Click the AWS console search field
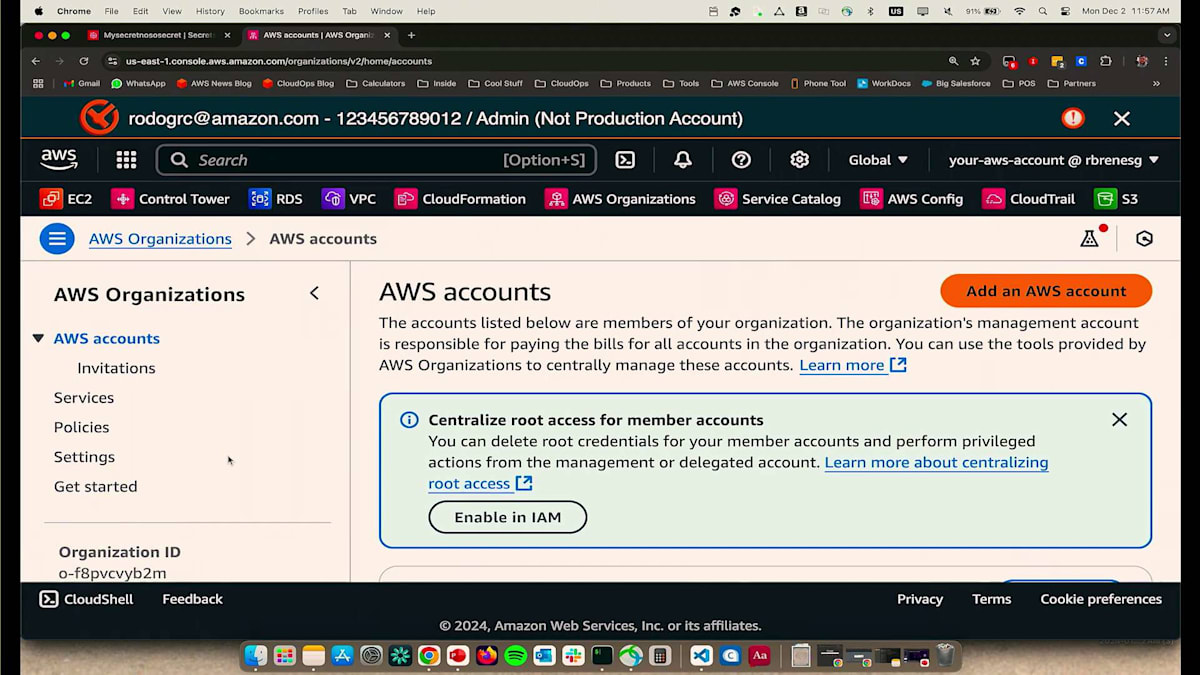1200x675 pixels. pyautogui.click(x=376, y=160)
